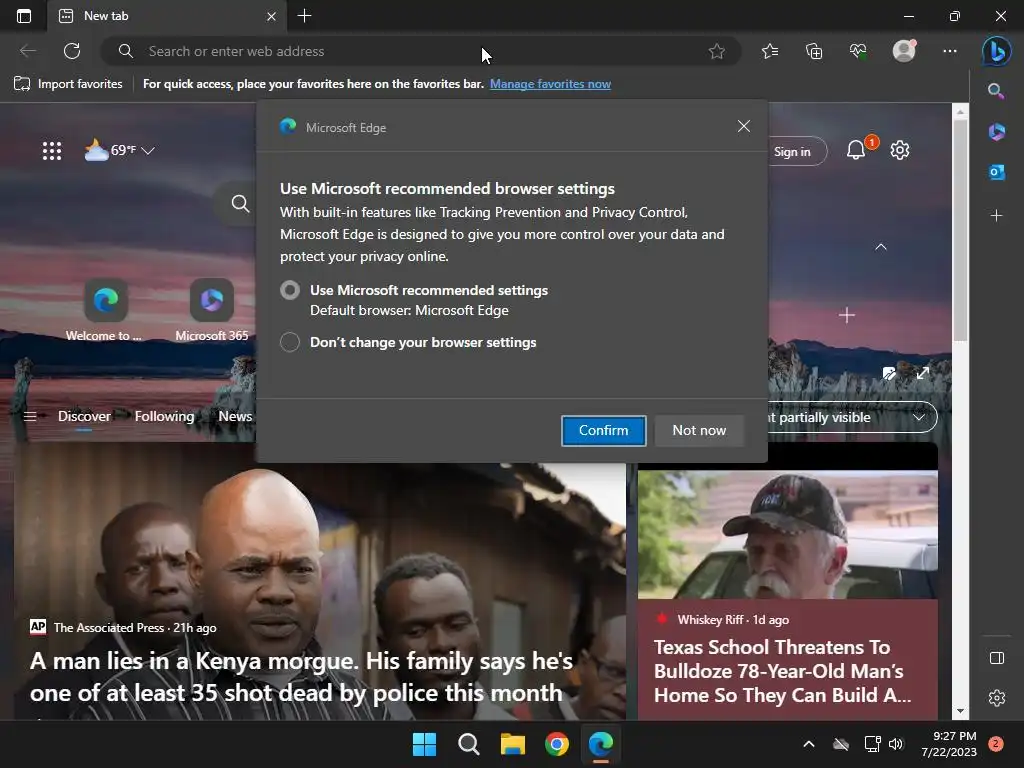Open the Kenya morgue news story
This screenshot has width=1024, height=768.
(x=301, y=677)
